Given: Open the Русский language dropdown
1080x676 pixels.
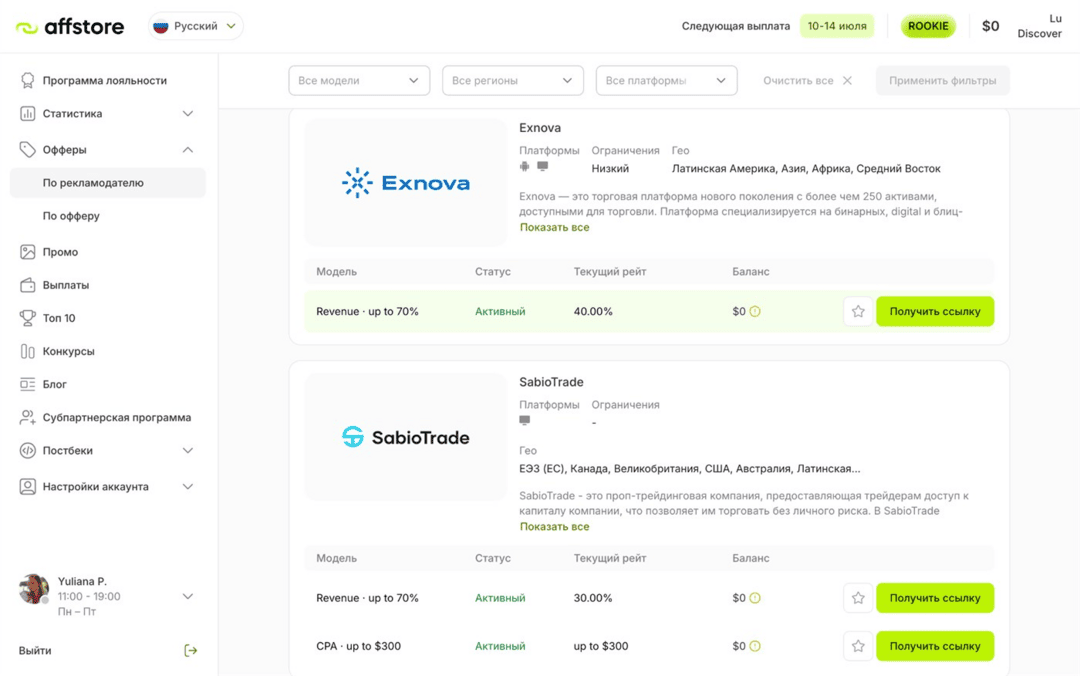Looking at the screenshot, I should coord(196,26).
